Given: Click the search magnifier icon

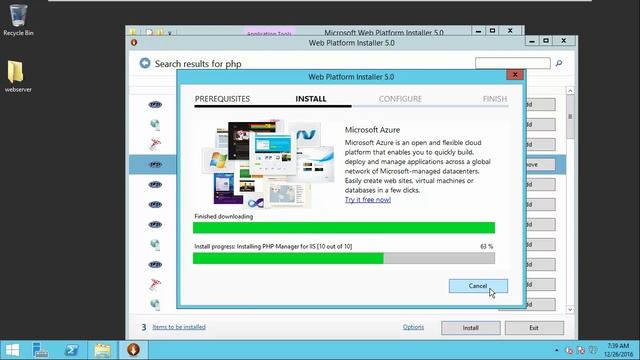Looking at the screenshot, I should click(559, 63).
